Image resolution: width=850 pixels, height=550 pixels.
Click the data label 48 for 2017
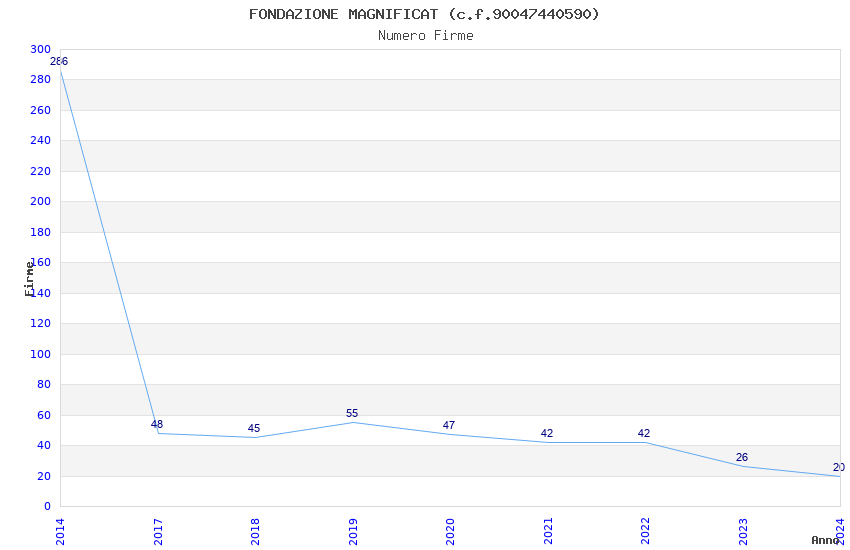click(x=157, y=424)
